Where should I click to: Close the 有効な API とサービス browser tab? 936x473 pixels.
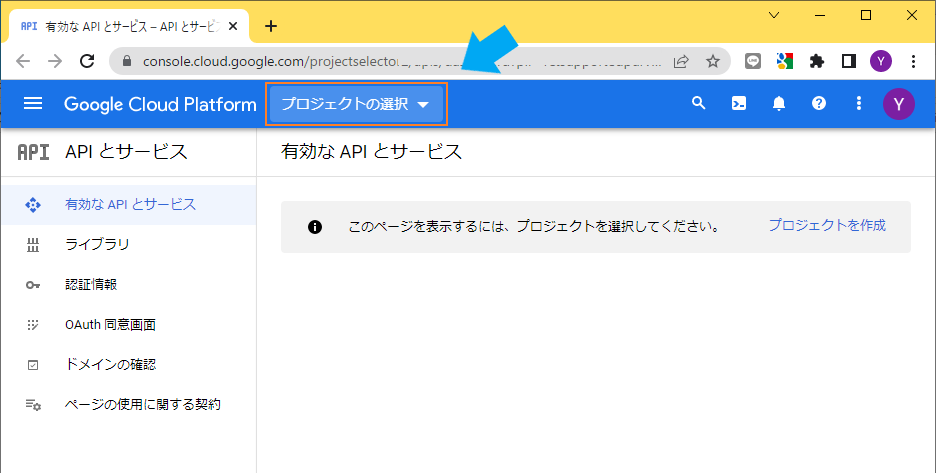tap(233, 26)
